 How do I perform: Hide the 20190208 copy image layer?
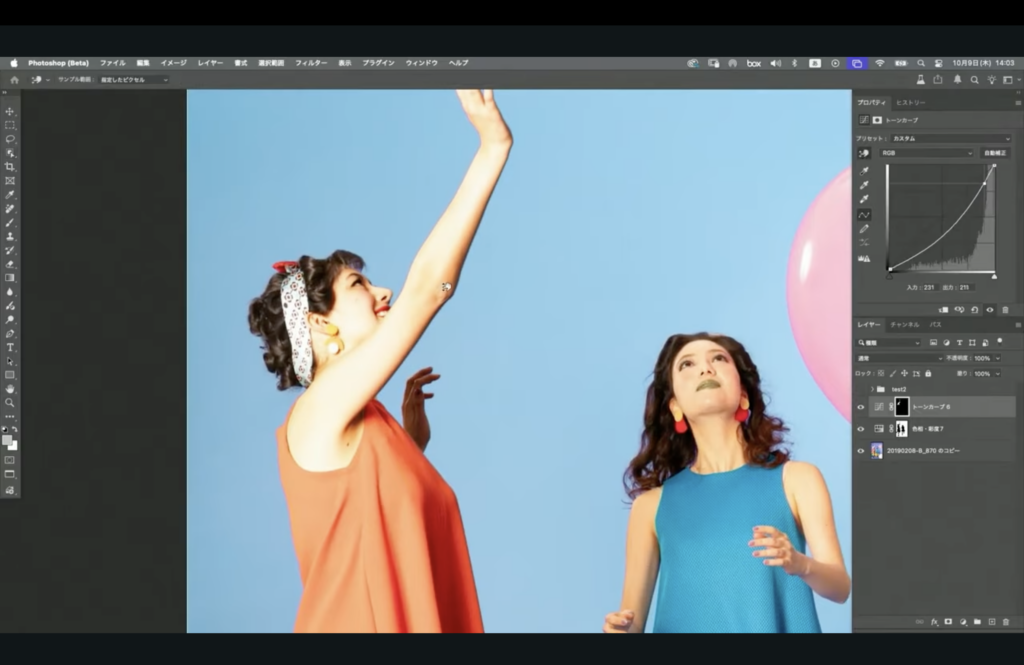(860, 451)
